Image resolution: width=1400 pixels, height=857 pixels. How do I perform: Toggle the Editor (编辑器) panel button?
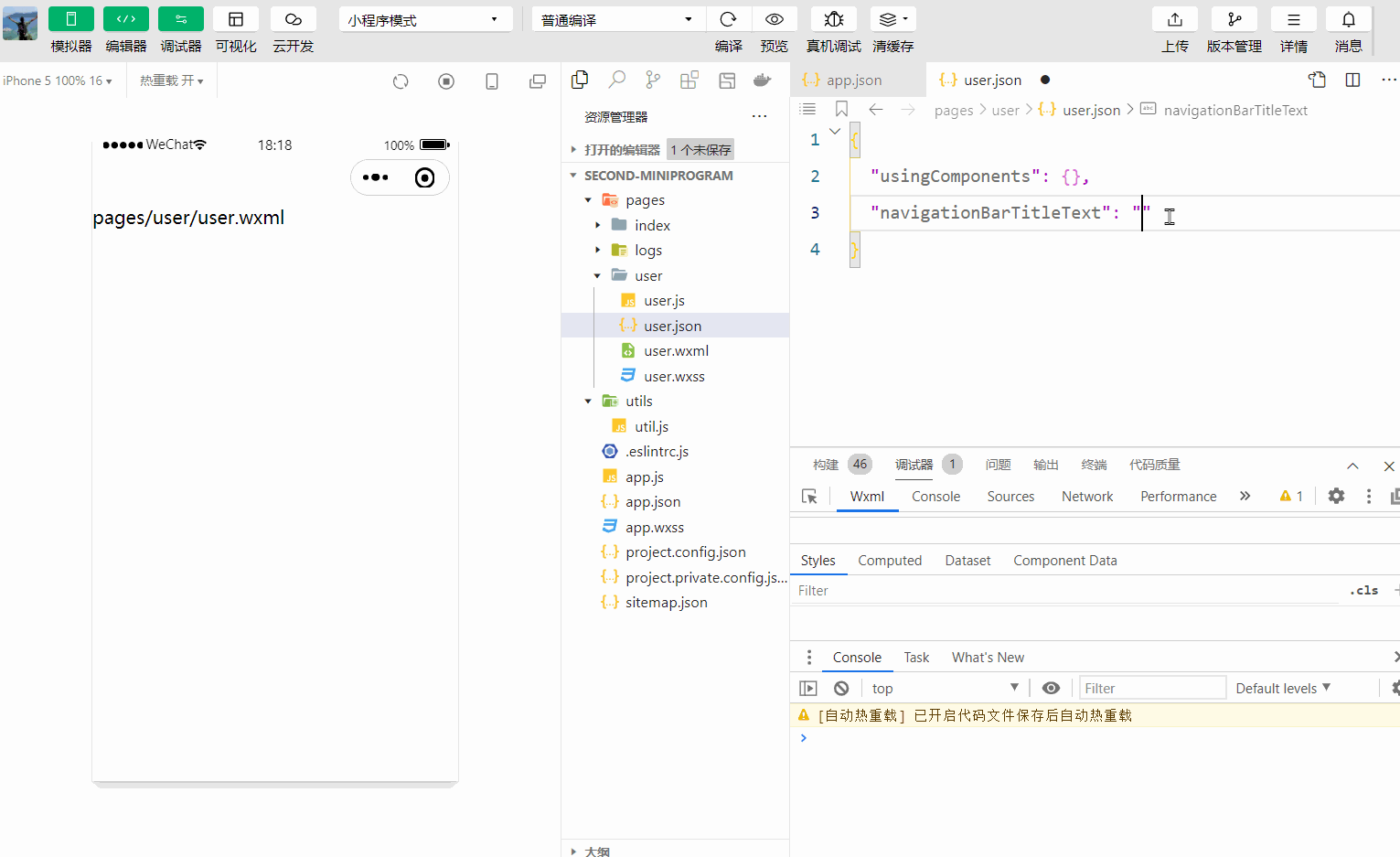125,19
